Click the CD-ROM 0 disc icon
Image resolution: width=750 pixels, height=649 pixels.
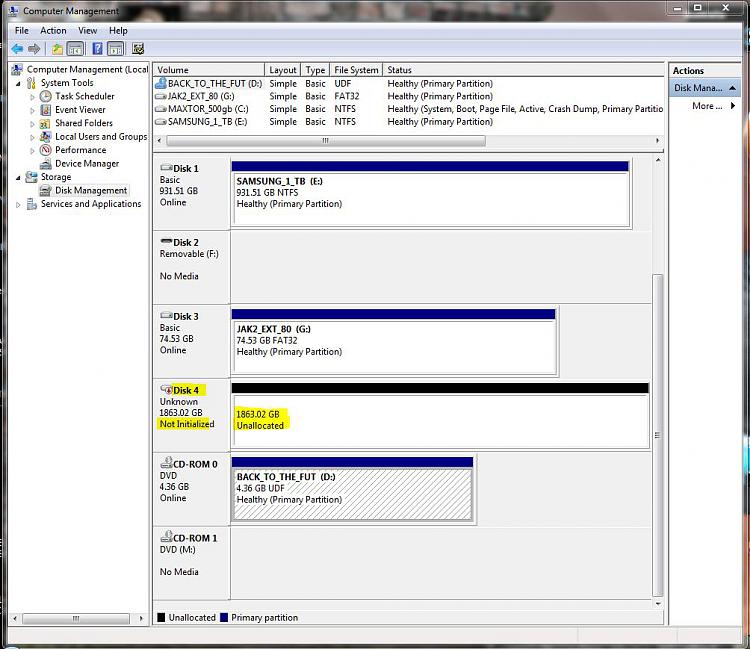[x=166, y=462]
